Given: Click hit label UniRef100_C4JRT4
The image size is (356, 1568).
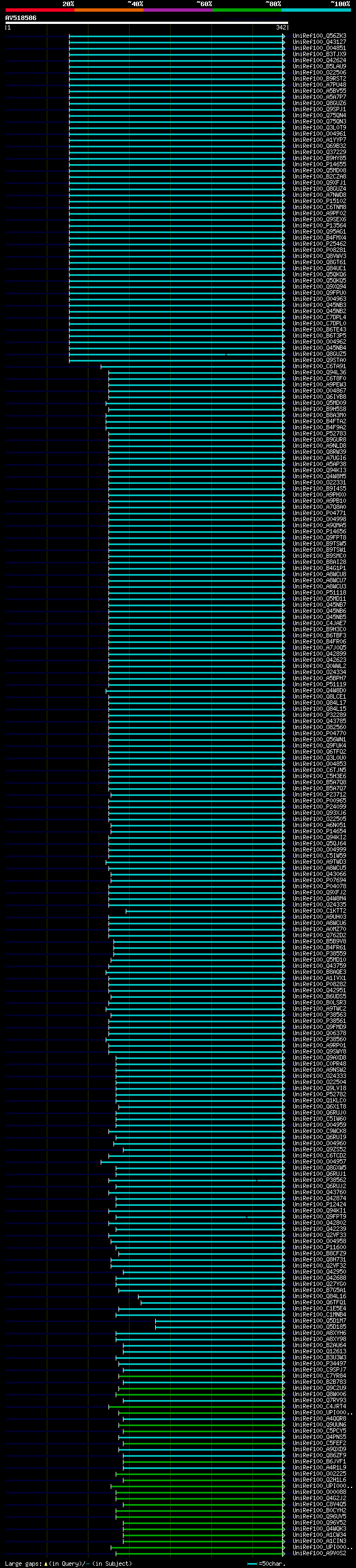Looking at the screenshot, I should (x=319, y=1407).
